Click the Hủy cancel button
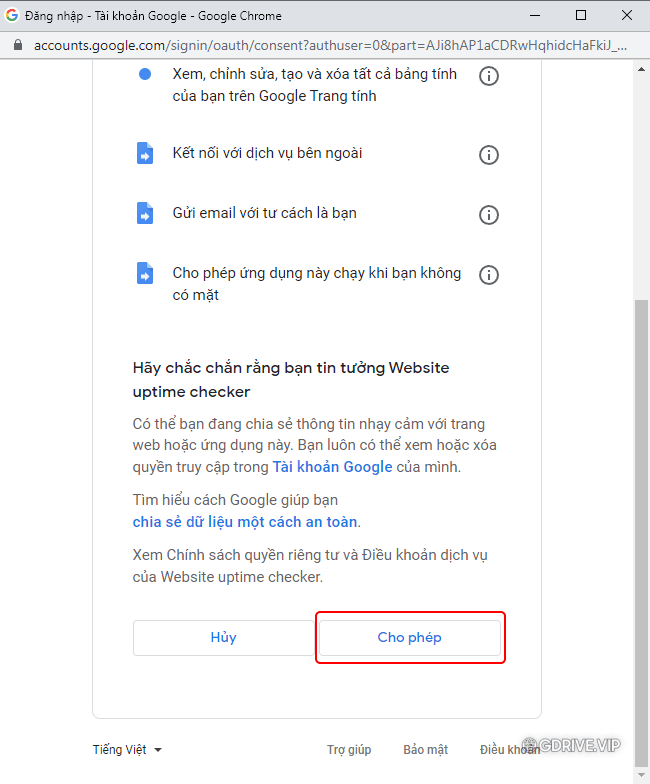Image resolution: width=650 pixels, height=784 pixels. coord(223,638)
